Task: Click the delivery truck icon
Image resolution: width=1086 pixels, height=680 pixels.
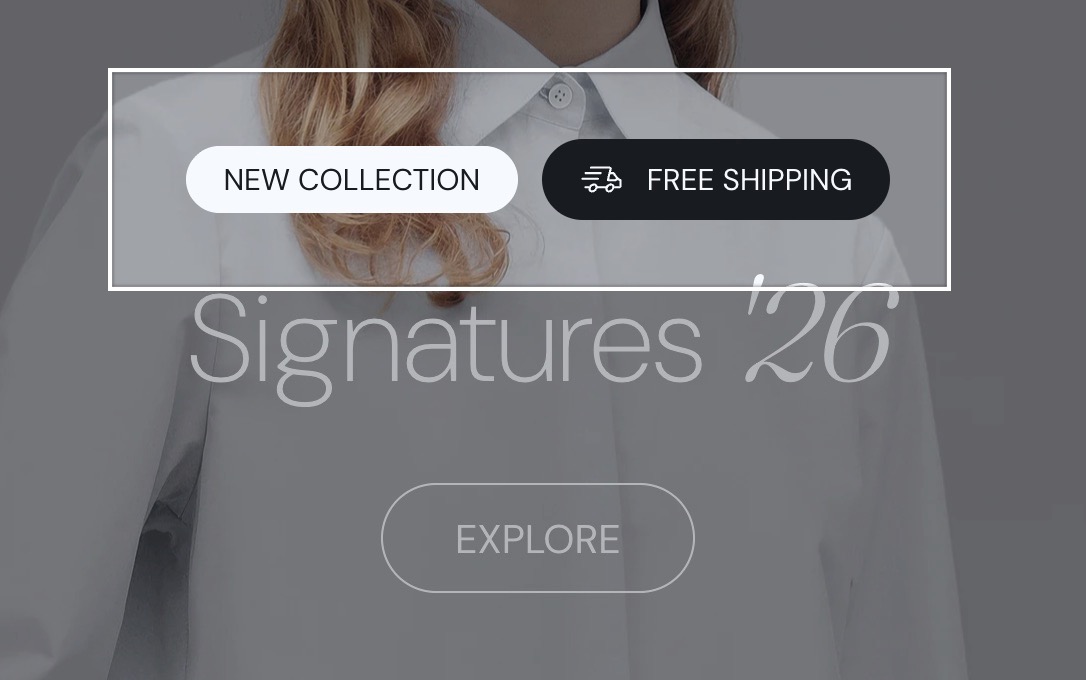Action: tap(601, 180)
